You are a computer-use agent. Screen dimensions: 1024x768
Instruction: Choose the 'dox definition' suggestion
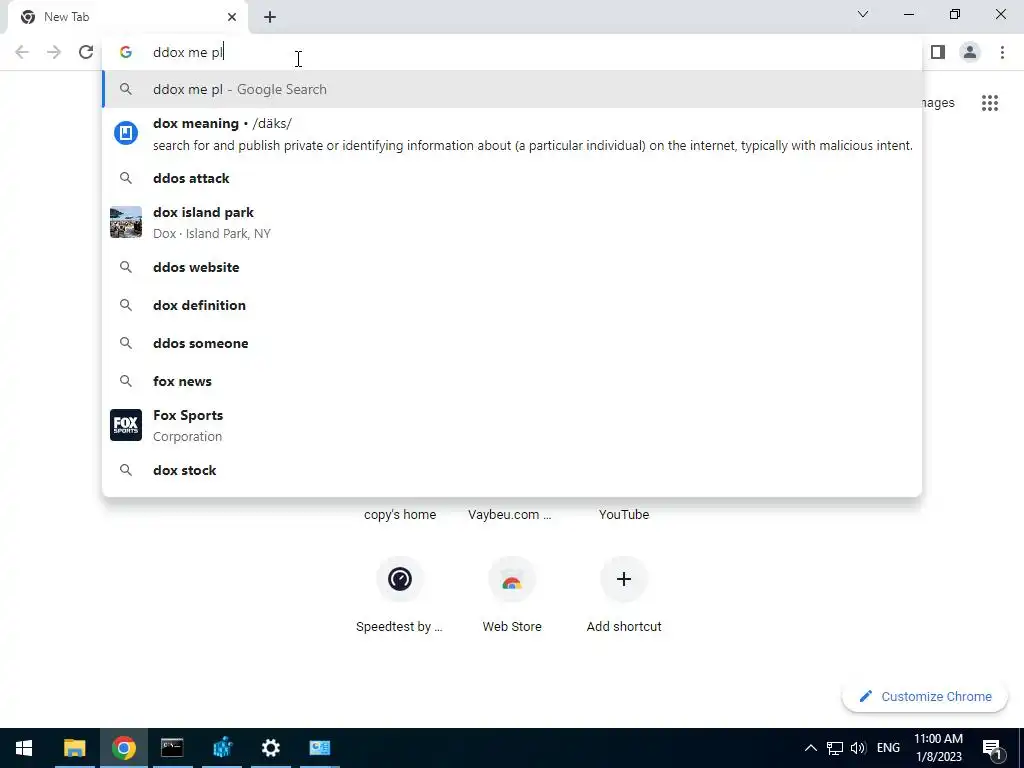[512, 305]
